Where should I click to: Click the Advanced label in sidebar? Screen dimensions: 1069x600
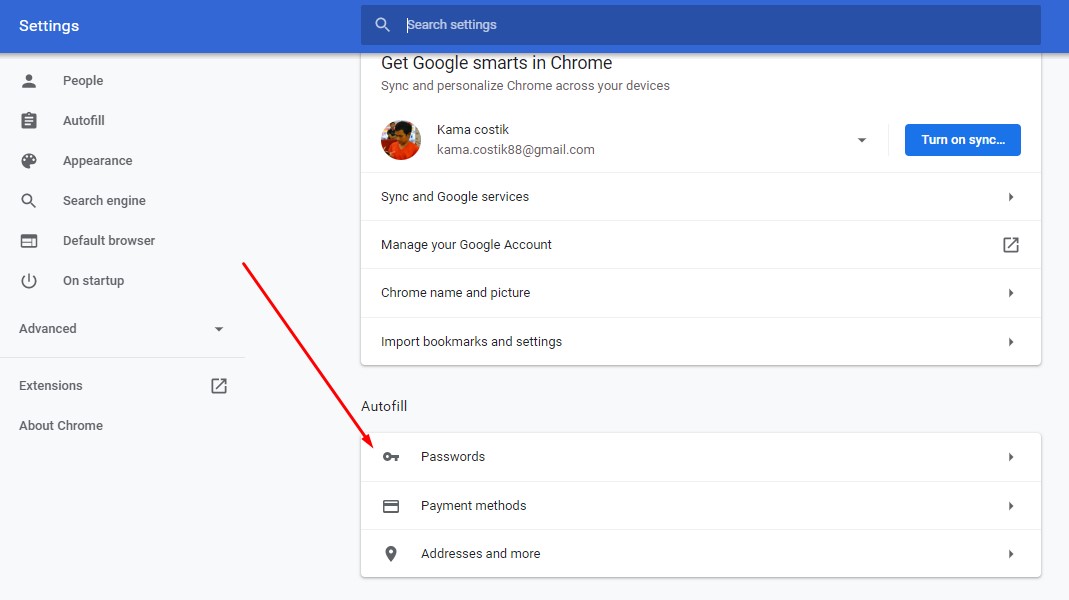[x=48, y=329]
